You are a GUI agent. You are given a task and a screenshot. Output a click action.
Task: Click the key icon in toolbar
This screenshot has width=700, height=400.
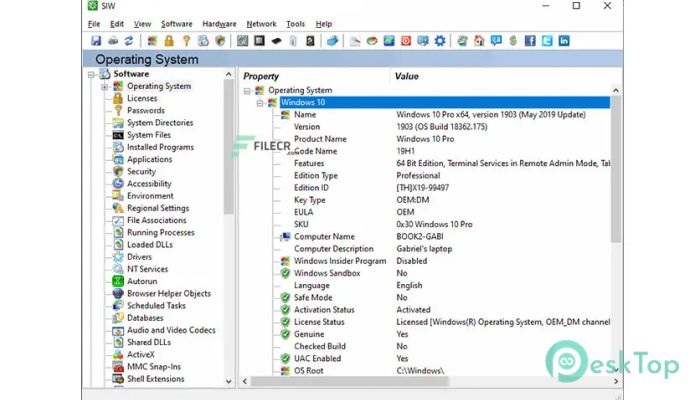pos(187,41)
